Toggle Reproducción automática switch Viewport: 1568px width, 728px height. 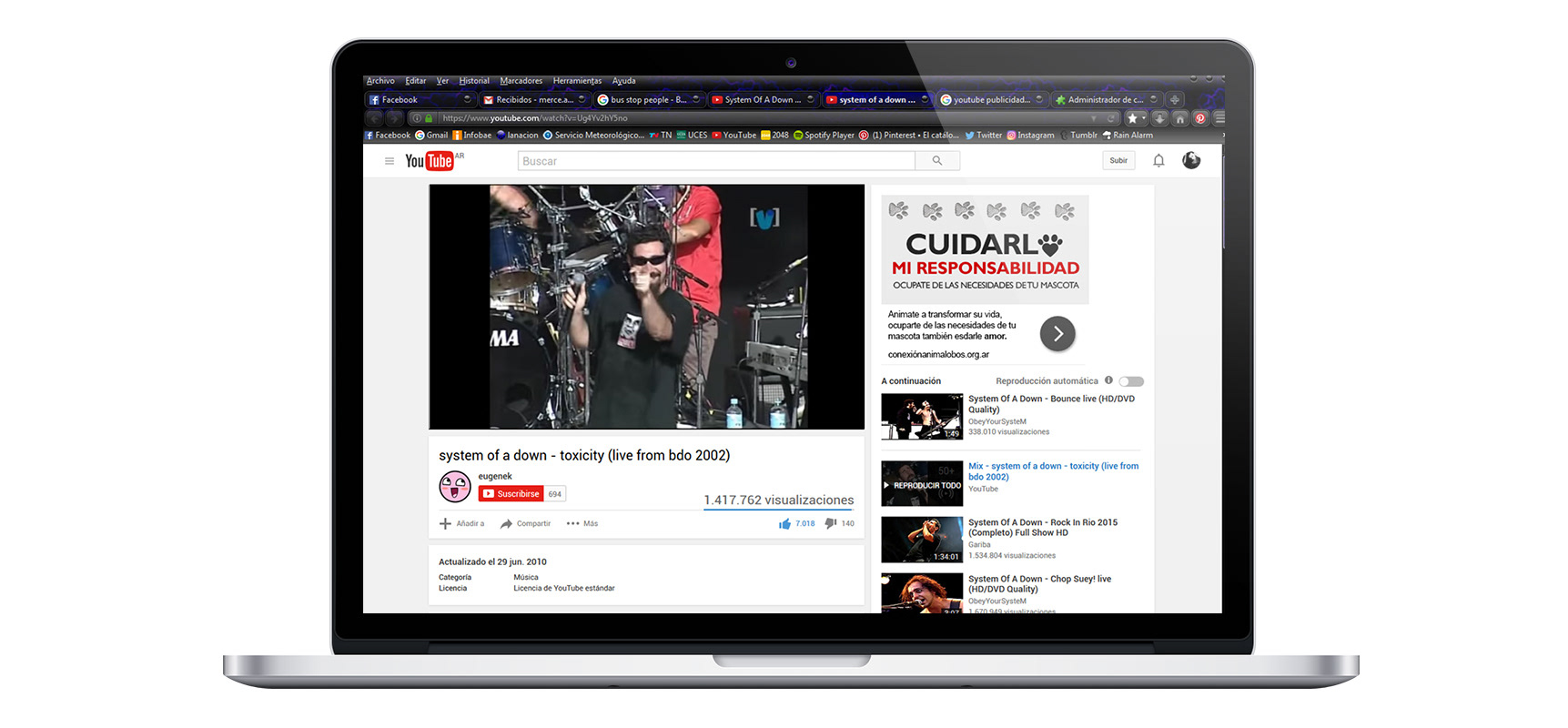(1131, 381)
